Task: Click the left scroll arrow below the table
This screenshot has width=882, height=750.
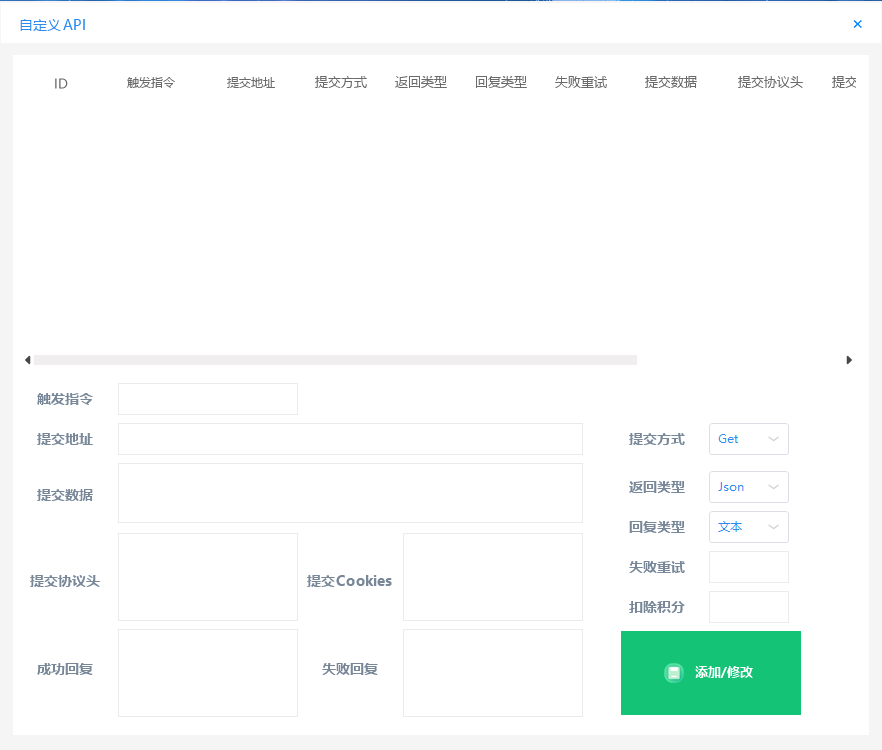Action: coord(27,359)
